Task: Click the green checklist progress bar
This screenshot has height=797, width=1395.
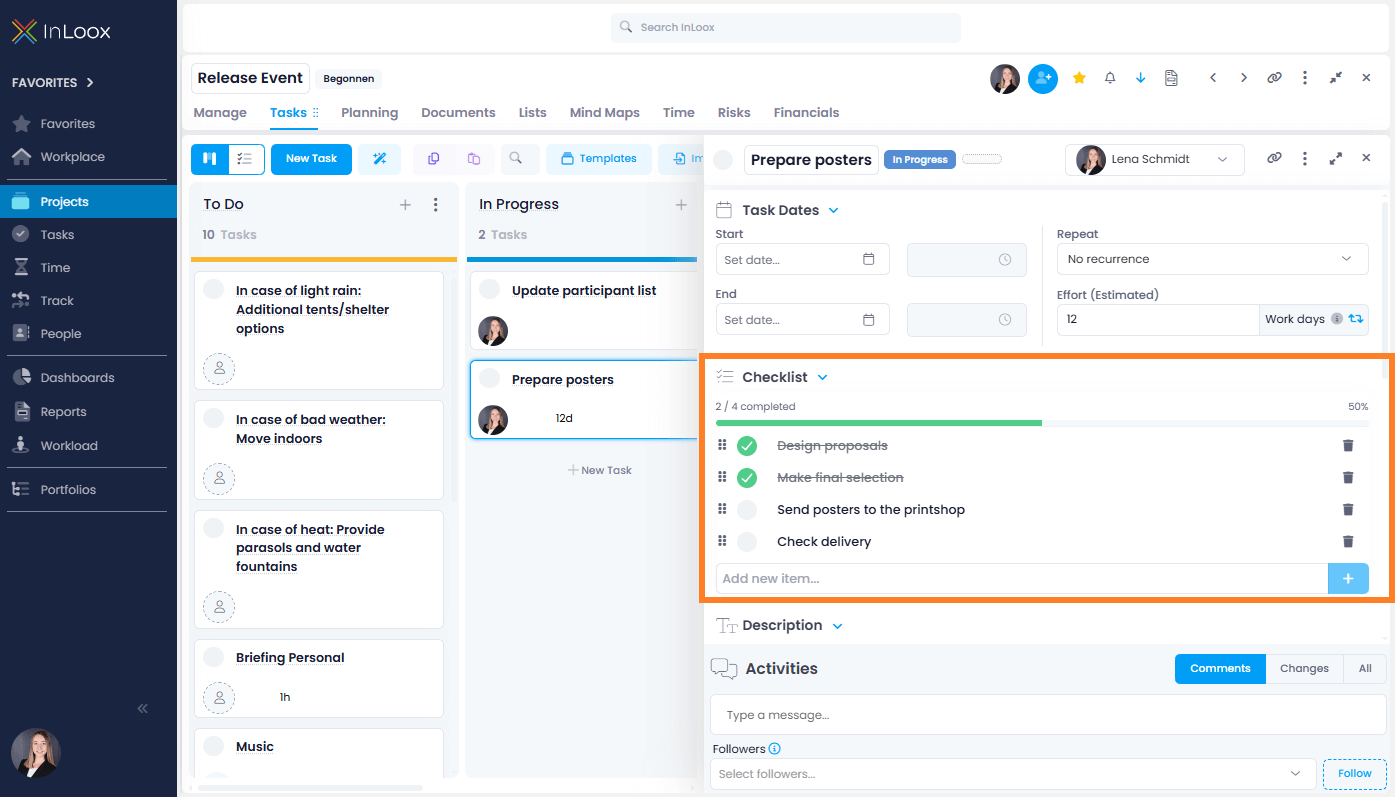Action: (878, 423)
